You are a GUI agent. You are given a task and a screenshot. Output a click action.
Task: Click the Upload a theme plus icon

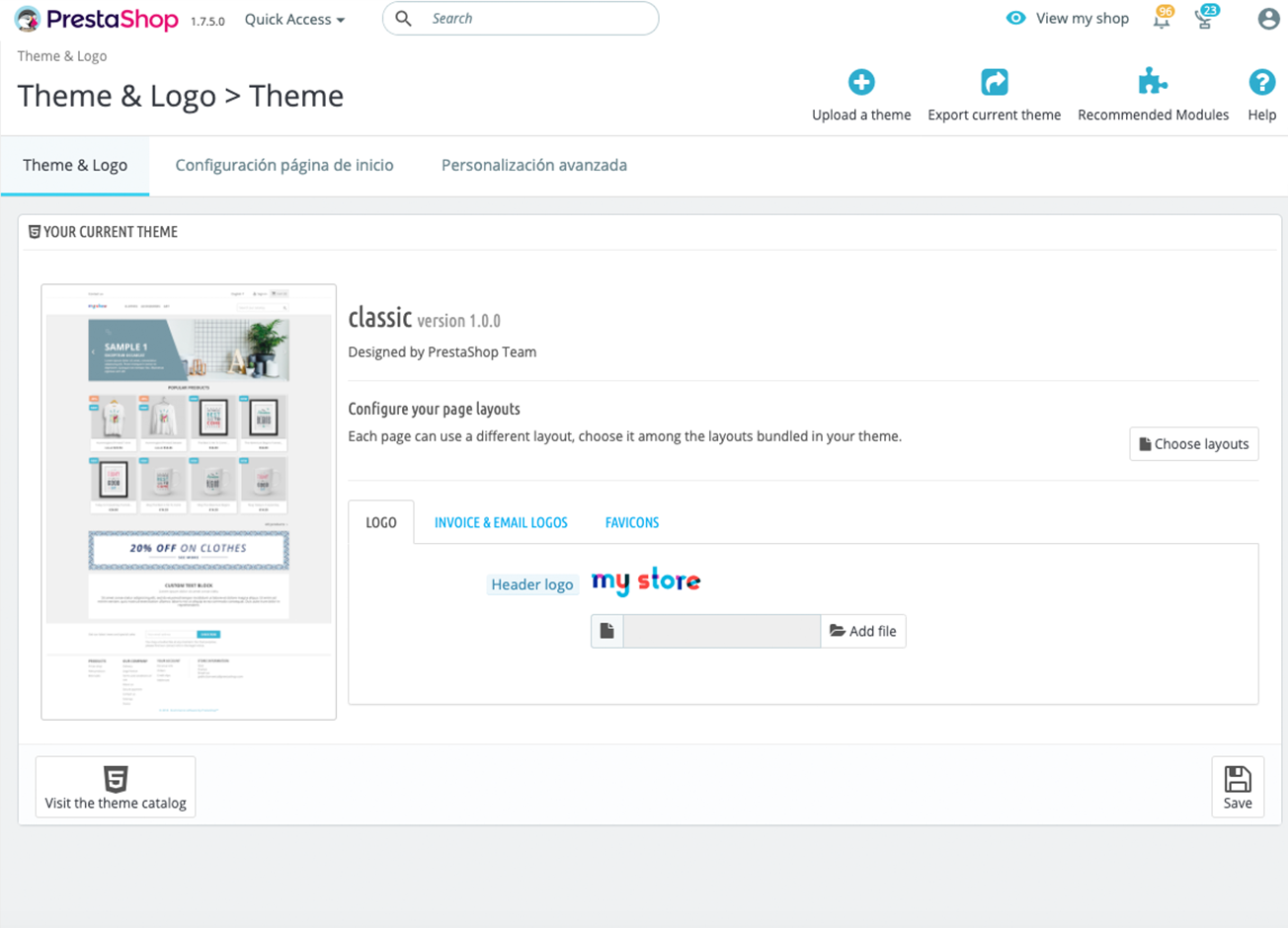tap(861, 82)
